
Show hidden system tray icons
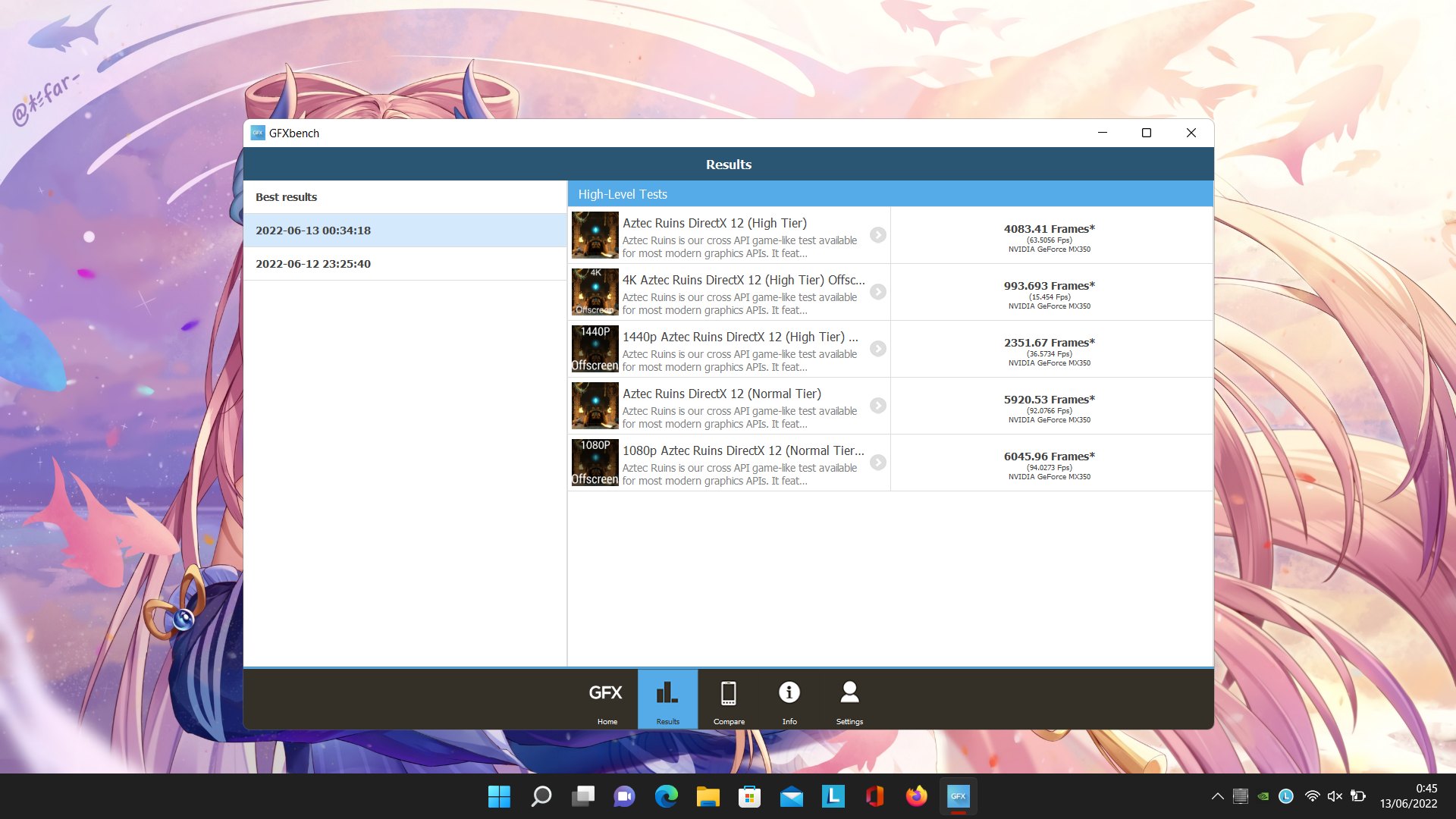(1217, 796)
